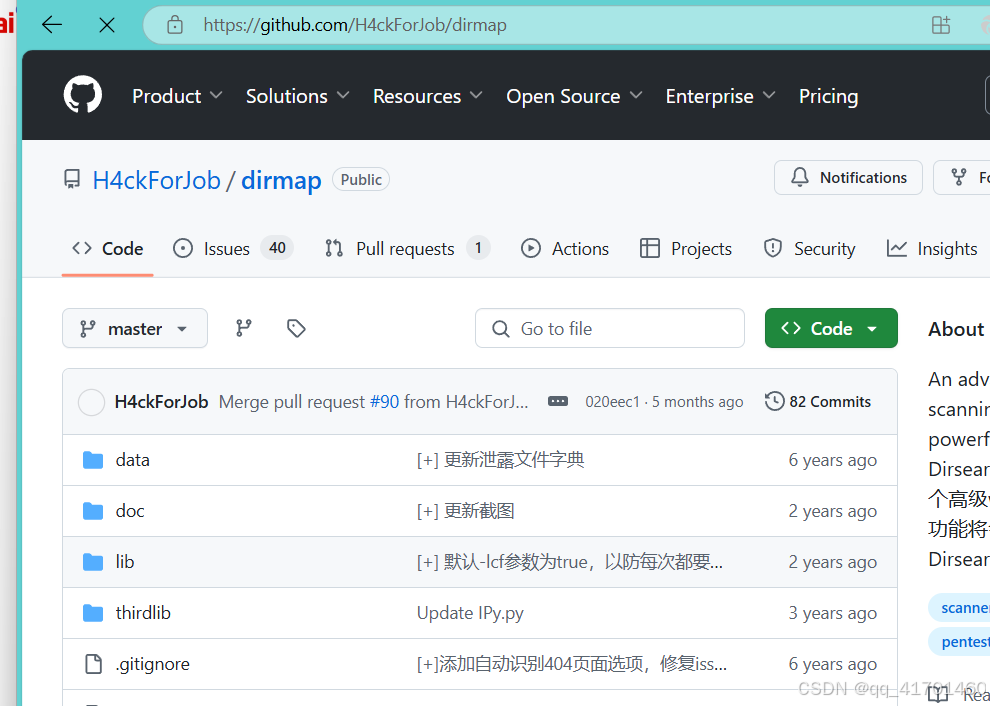The image size is (990, 706).
Task: View branches via the branch icon
Action: click(244, 328)
